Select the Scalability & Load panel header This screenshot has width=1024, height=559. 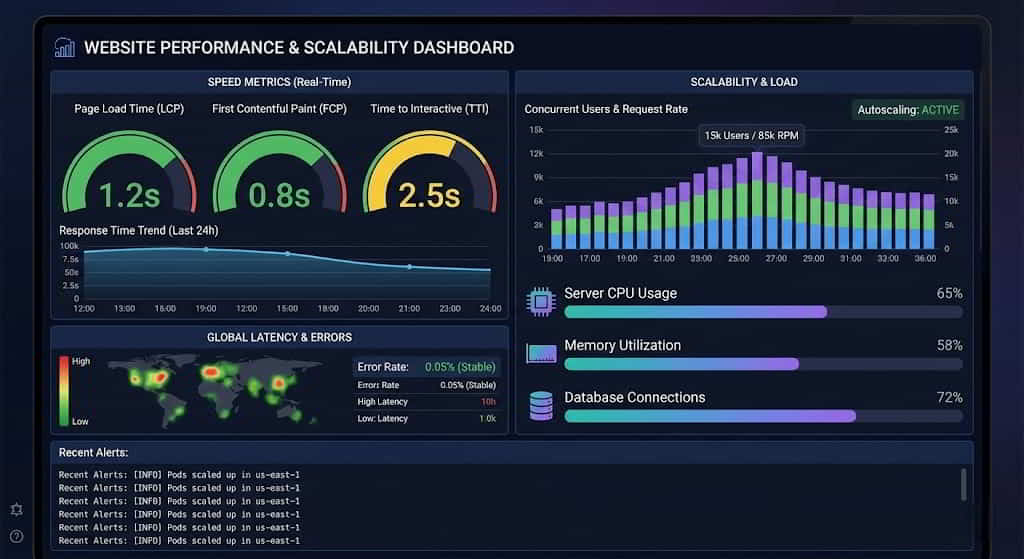click(744, 82)
